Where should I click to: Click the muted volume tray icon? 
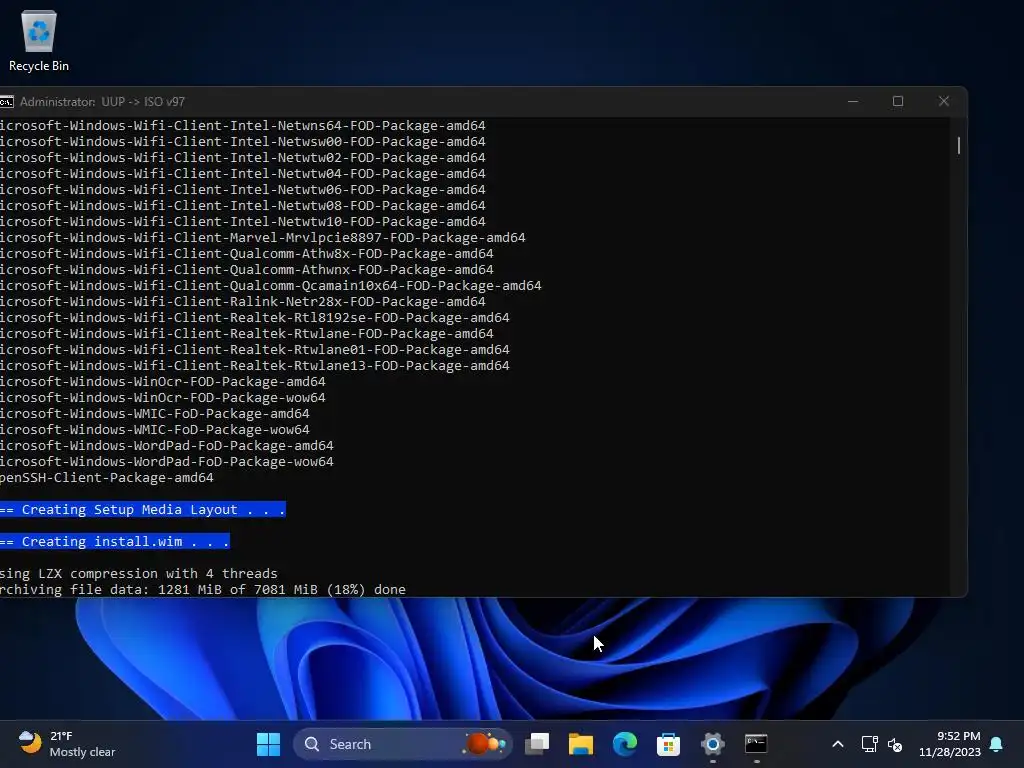click(895, 744)
